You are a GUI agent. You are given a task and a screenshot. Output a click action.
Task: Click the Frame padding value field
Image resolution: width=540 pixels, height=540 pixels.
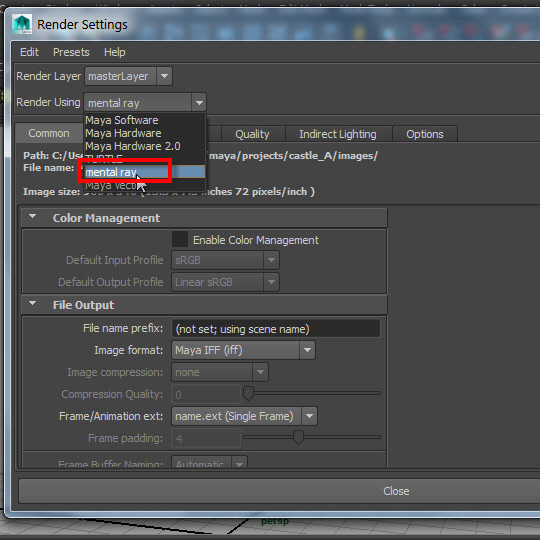(206, 438)
